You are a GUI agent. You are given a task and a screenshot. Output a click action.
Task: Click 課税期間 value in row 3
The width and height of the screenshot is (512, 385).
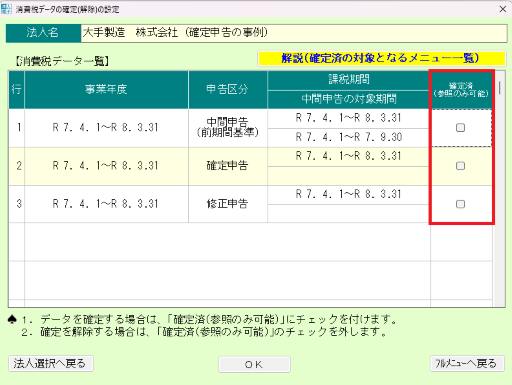pyautogui.click(x=349, y=195)
